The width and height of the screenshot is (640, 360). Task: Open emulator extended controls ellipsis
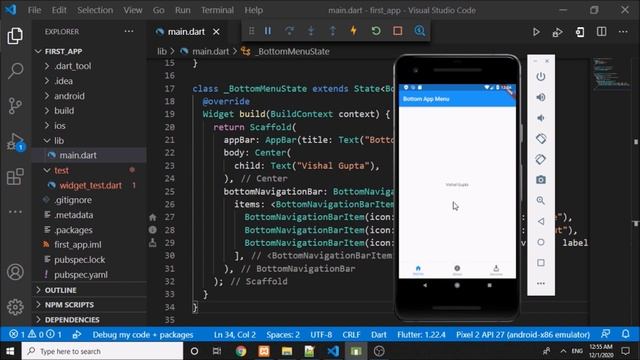(x=541, y=283)
